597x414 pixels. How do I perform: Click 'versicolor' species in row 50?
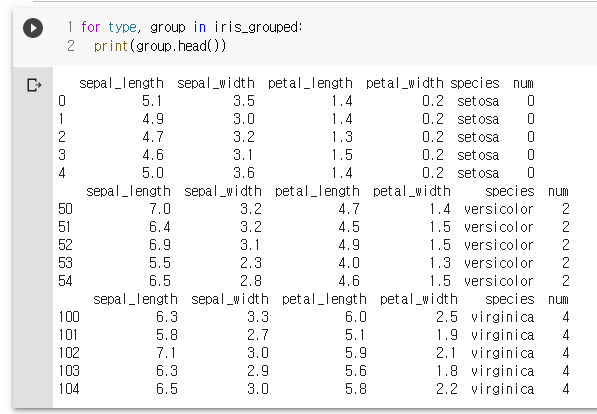click(498, 209)
